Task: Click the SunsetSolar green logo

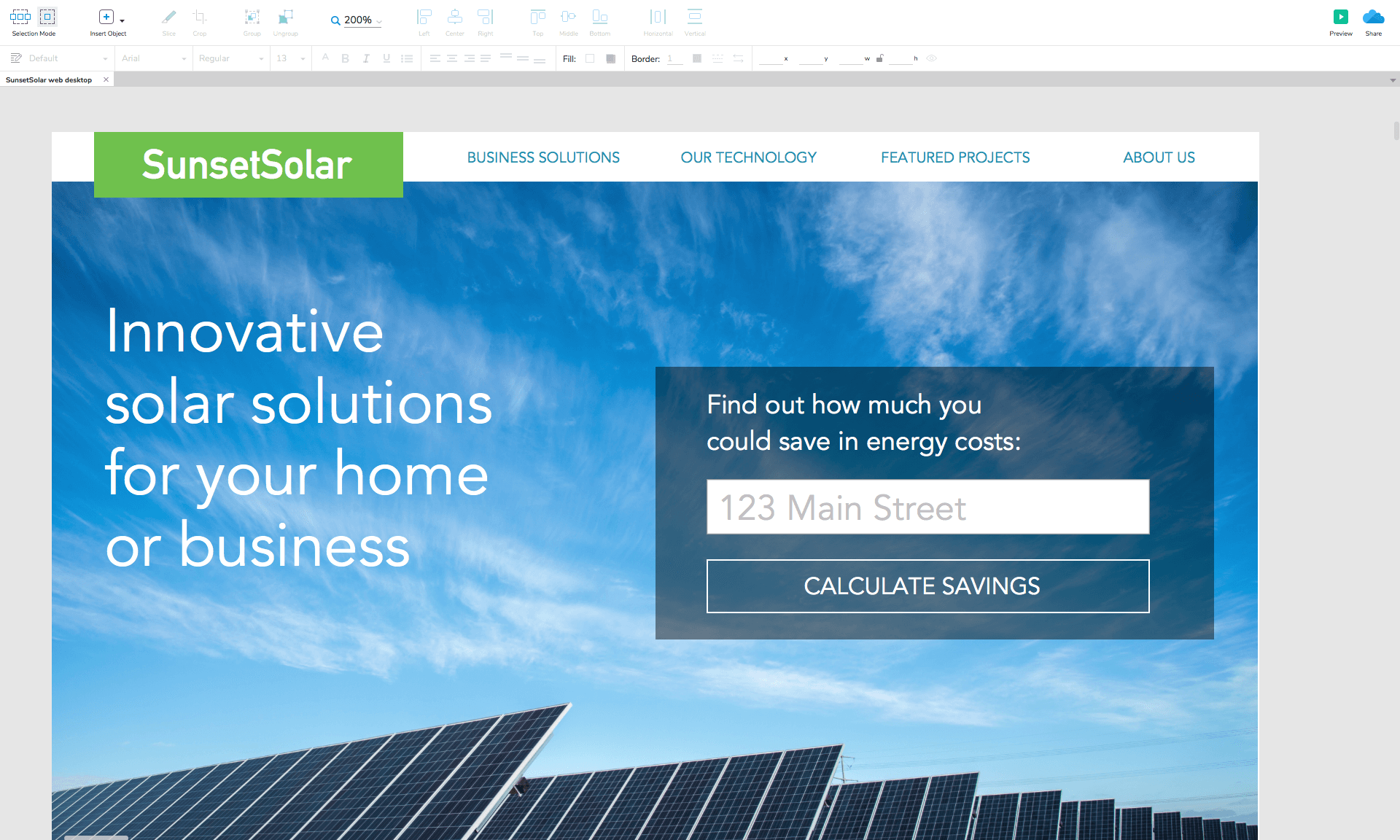Action: tap(249, 165)
